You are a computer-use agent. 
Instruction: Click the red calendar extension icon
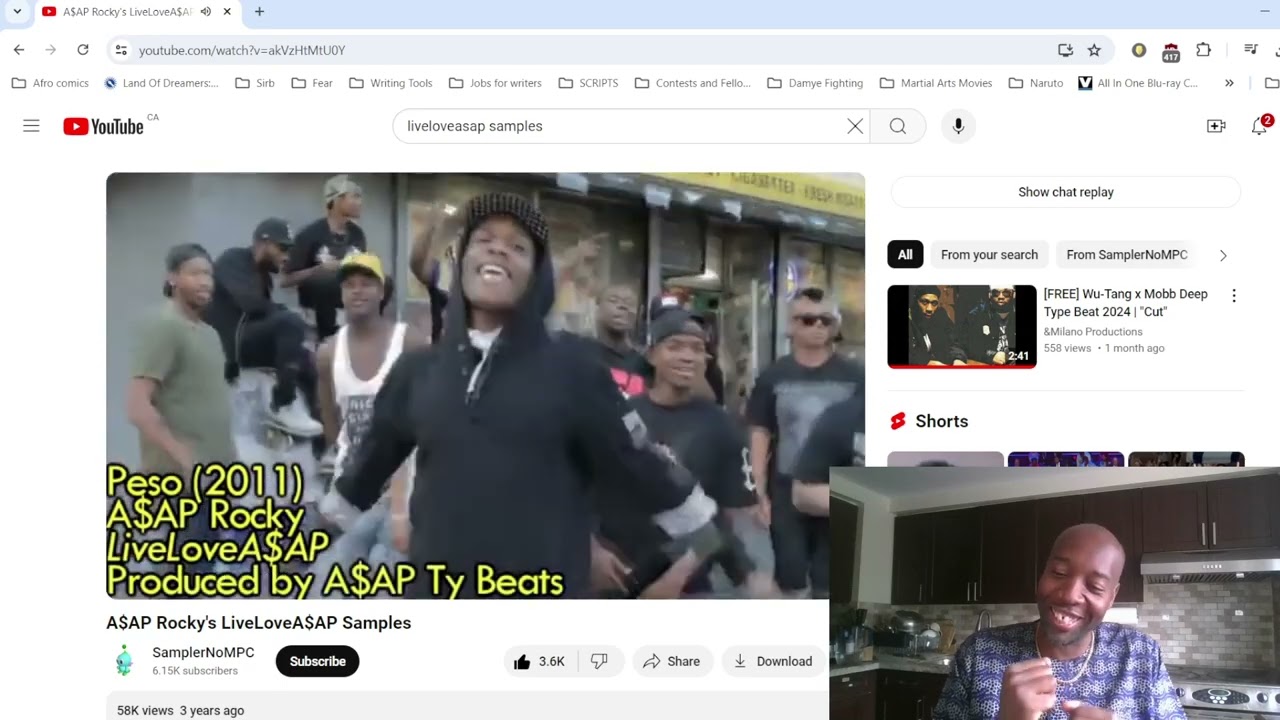click(1171, 50)
